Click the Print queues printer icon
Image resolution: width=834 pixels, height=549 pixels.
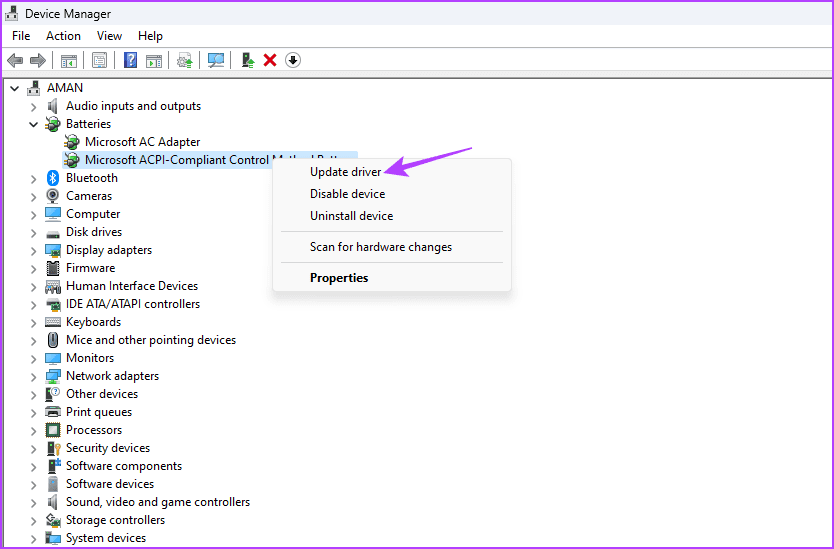53,412
